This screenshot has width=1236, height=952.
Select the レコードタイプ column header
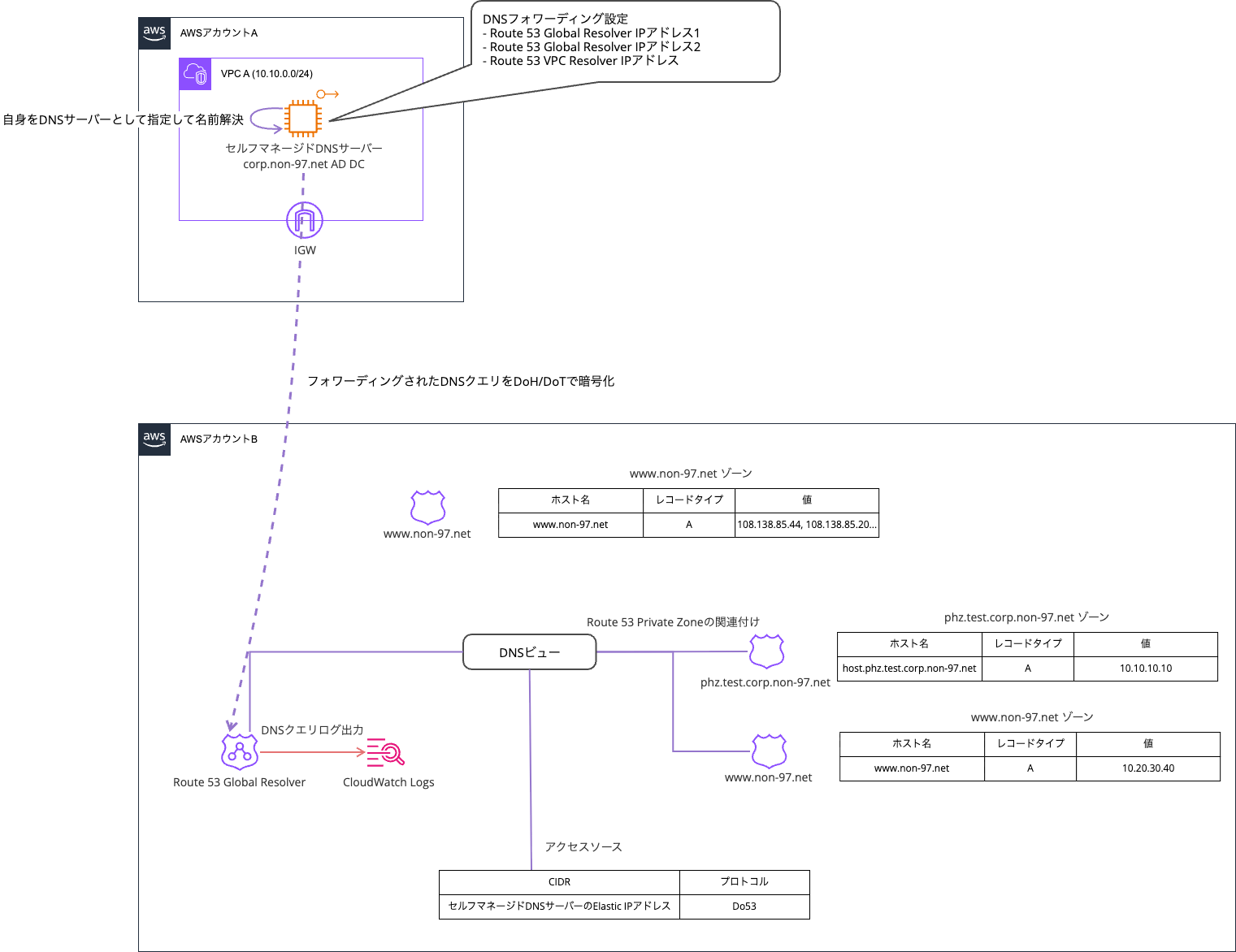click(689, 500)
